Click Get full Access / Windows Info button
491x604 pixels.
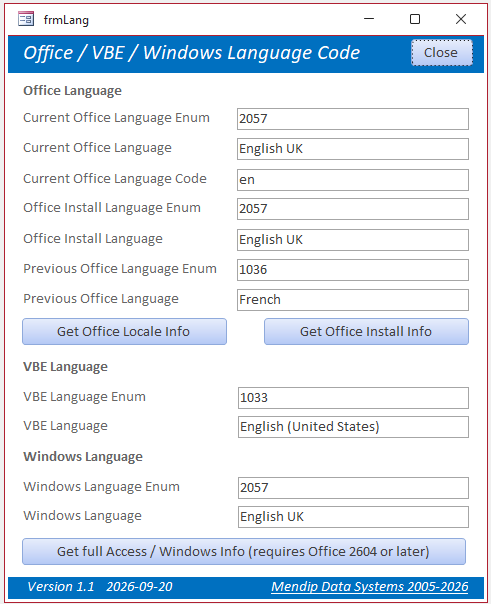click(x=244, y=552)
